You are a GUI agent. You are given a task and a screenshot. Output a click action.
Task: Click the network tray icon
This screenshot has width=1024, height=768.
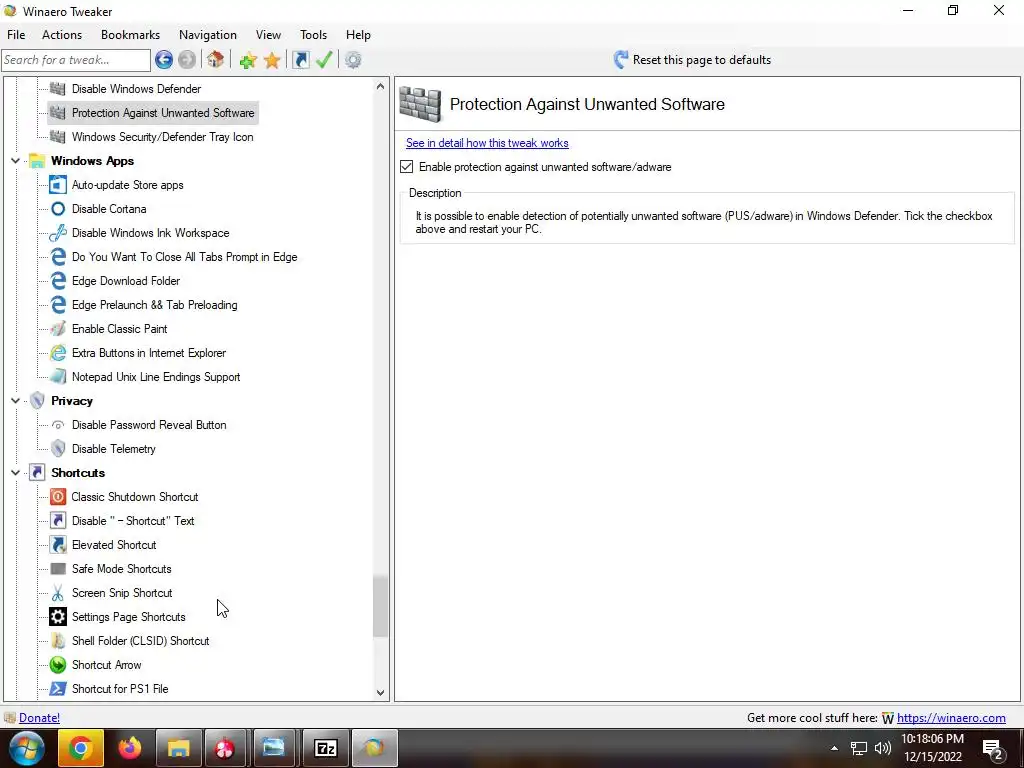pyautogui.click(x=859, y=748)
